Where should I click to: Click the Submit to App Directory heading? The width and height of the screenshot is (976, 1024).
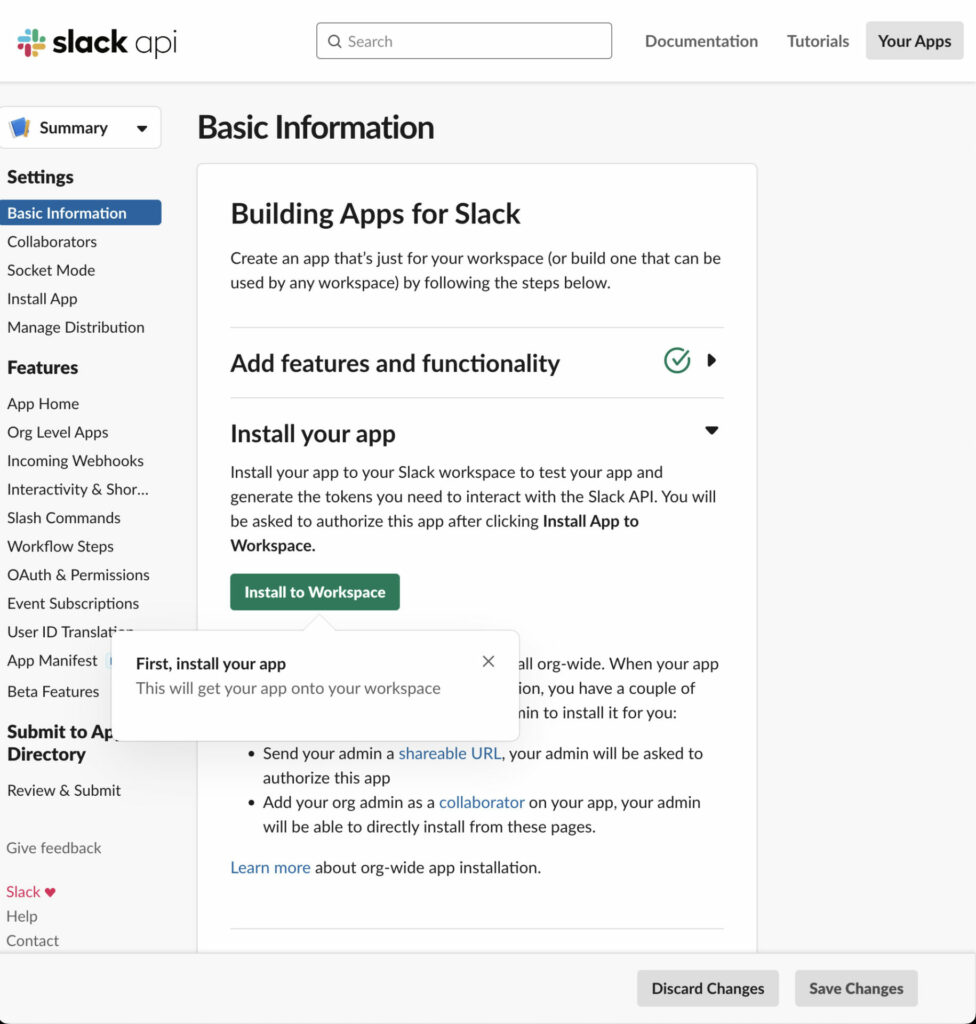point(60,743)
